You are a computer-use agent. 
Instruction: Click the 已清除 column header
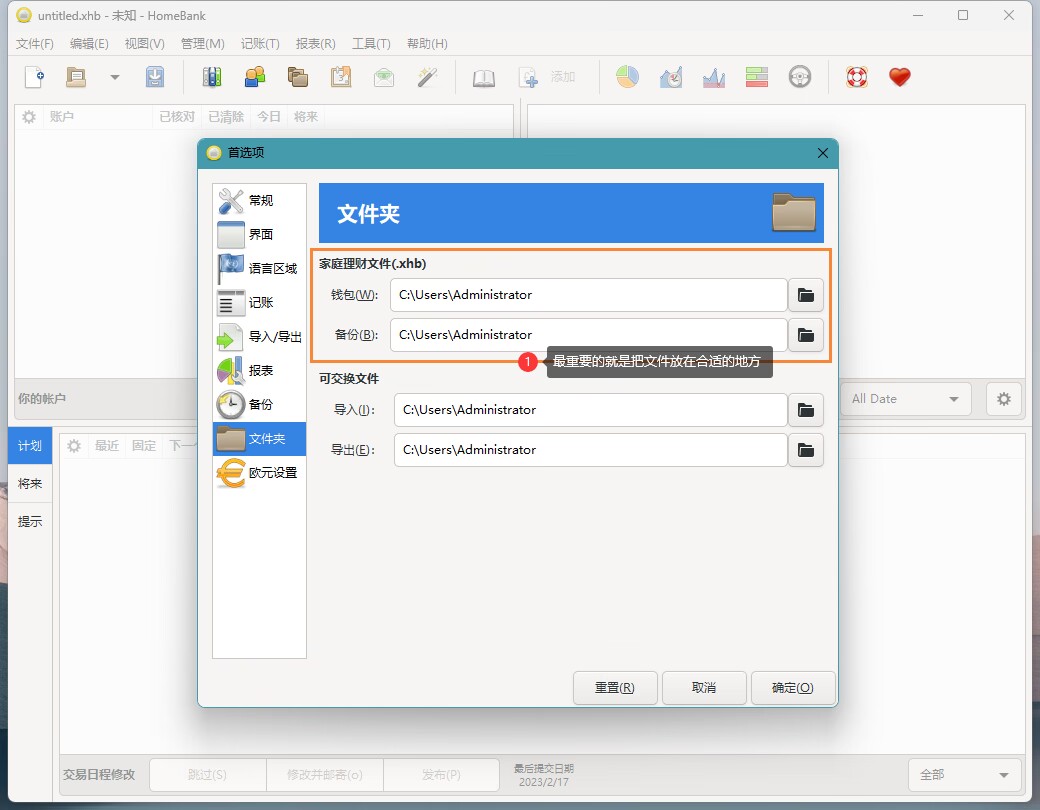pyautogui.click(x=226, y=117)
